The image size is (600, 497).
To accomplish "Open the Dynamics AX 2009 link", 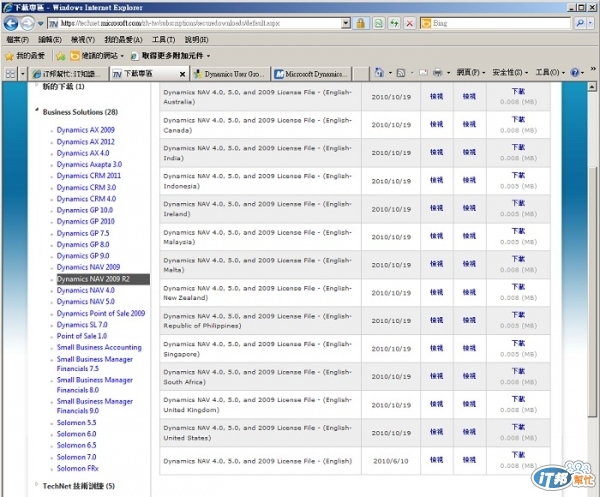I will click(86, 130).
